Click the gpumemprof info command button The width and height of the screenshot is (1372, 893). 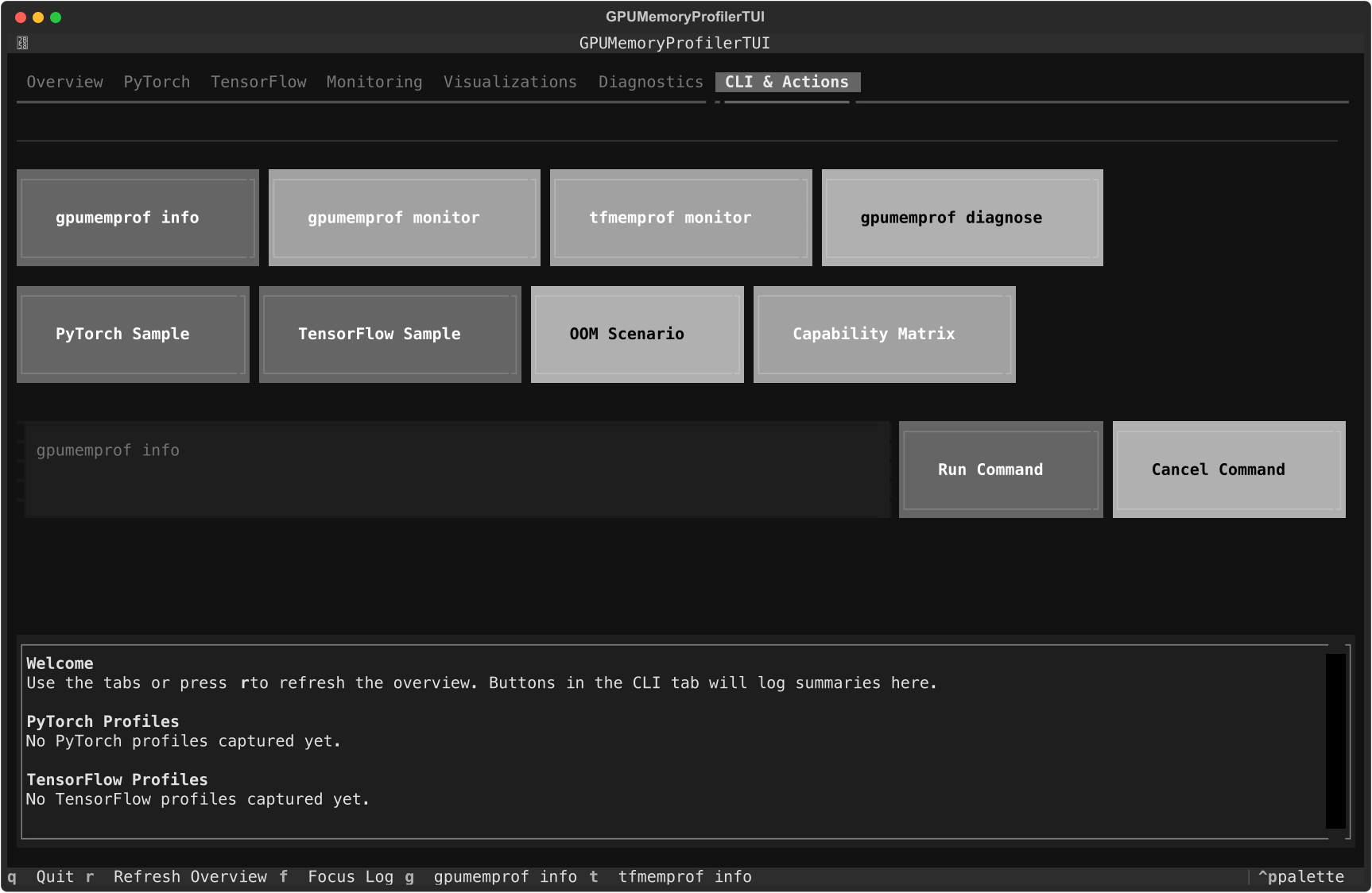(137, 217)
